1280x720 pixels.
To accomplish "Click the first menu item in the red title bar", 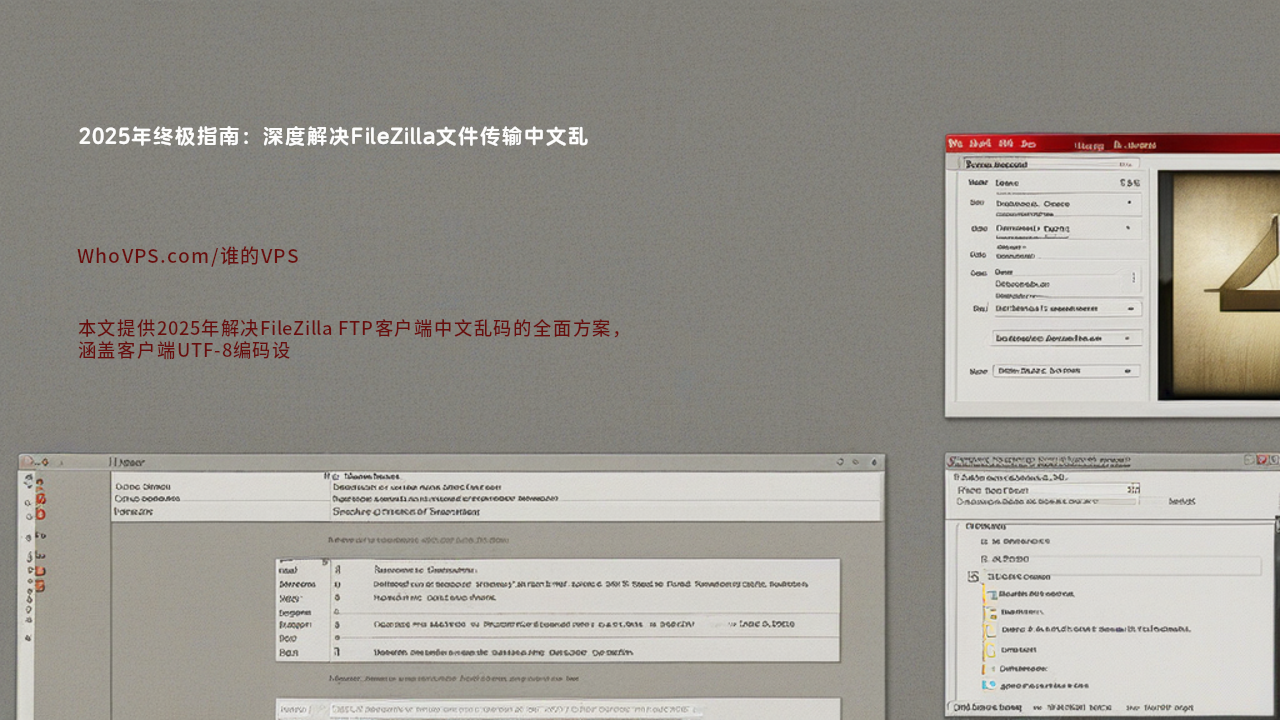I will click(954, 144).
